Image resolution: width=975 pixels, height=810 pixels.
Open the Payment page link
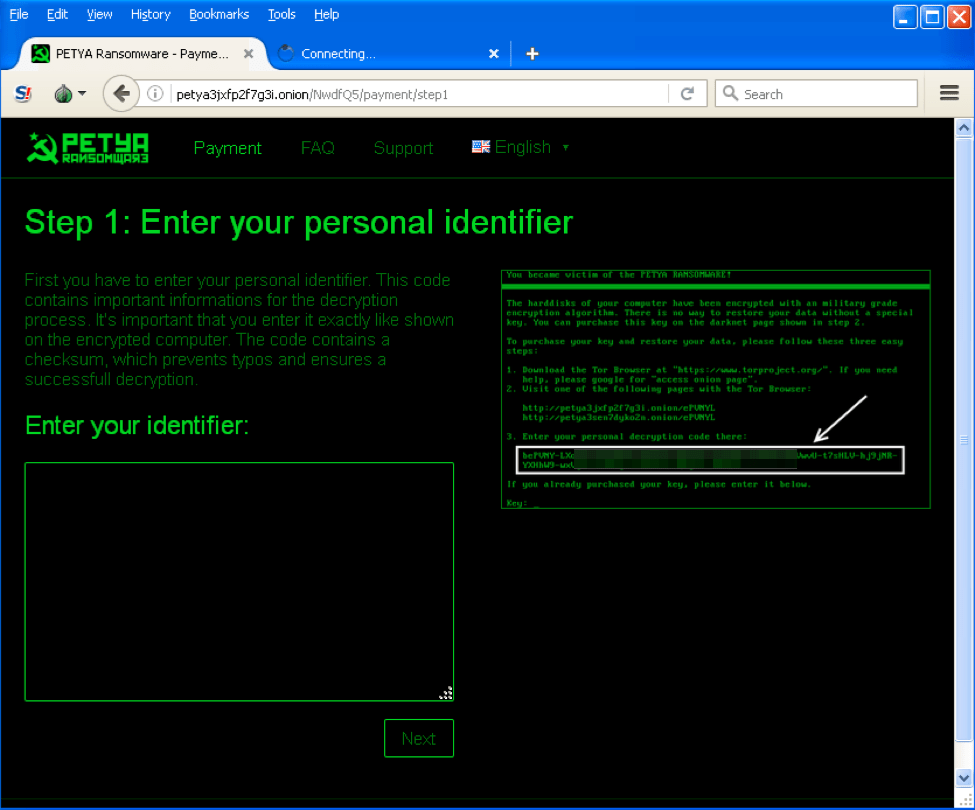point(228,148)
